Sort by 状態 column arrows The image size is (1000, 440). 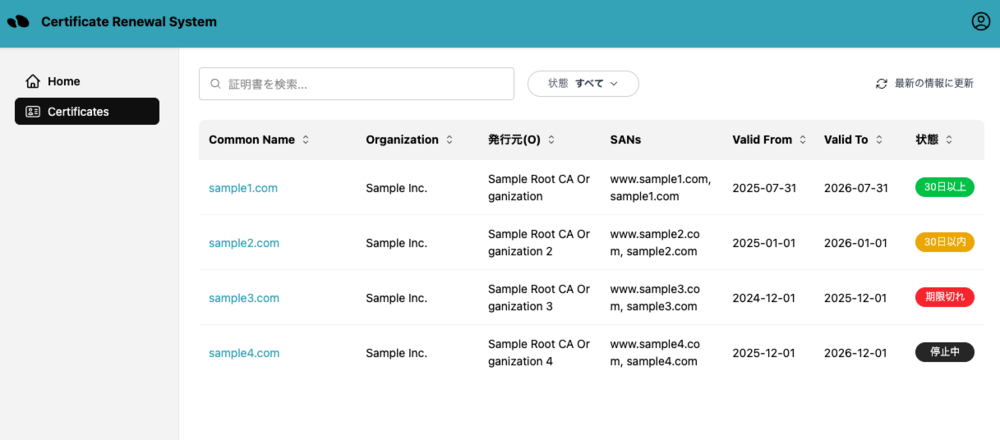(949, 140)
